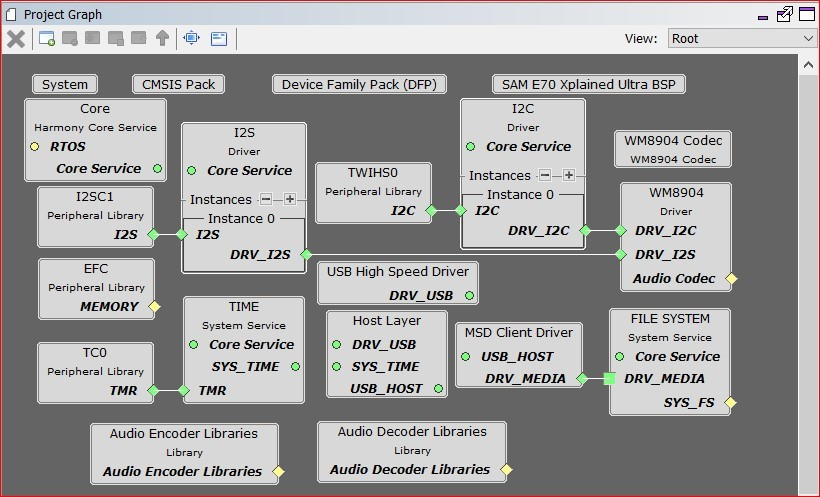Click the create group icon with green plus
The image size is (820, 497).
[47, 39]
